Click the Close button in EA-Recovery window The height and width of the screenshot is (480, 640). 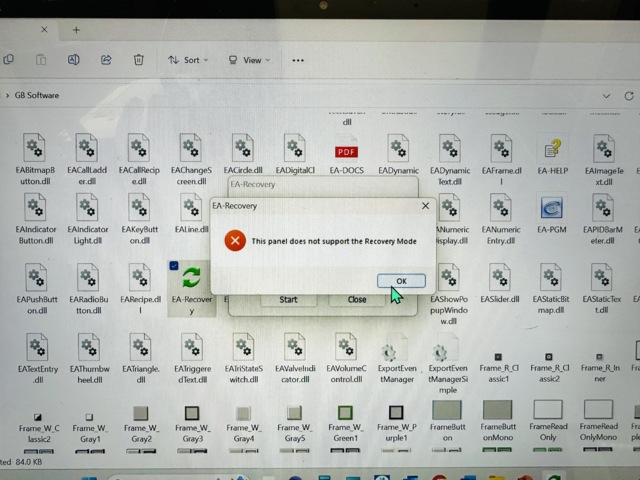coord(357,300)
